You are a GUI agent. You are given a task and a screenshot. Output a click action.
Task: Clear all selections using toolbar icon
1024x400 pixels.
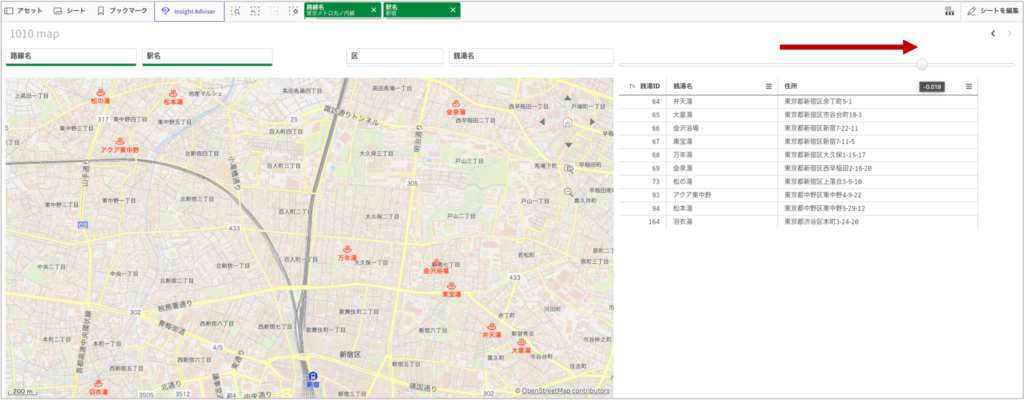click(293, 10)
